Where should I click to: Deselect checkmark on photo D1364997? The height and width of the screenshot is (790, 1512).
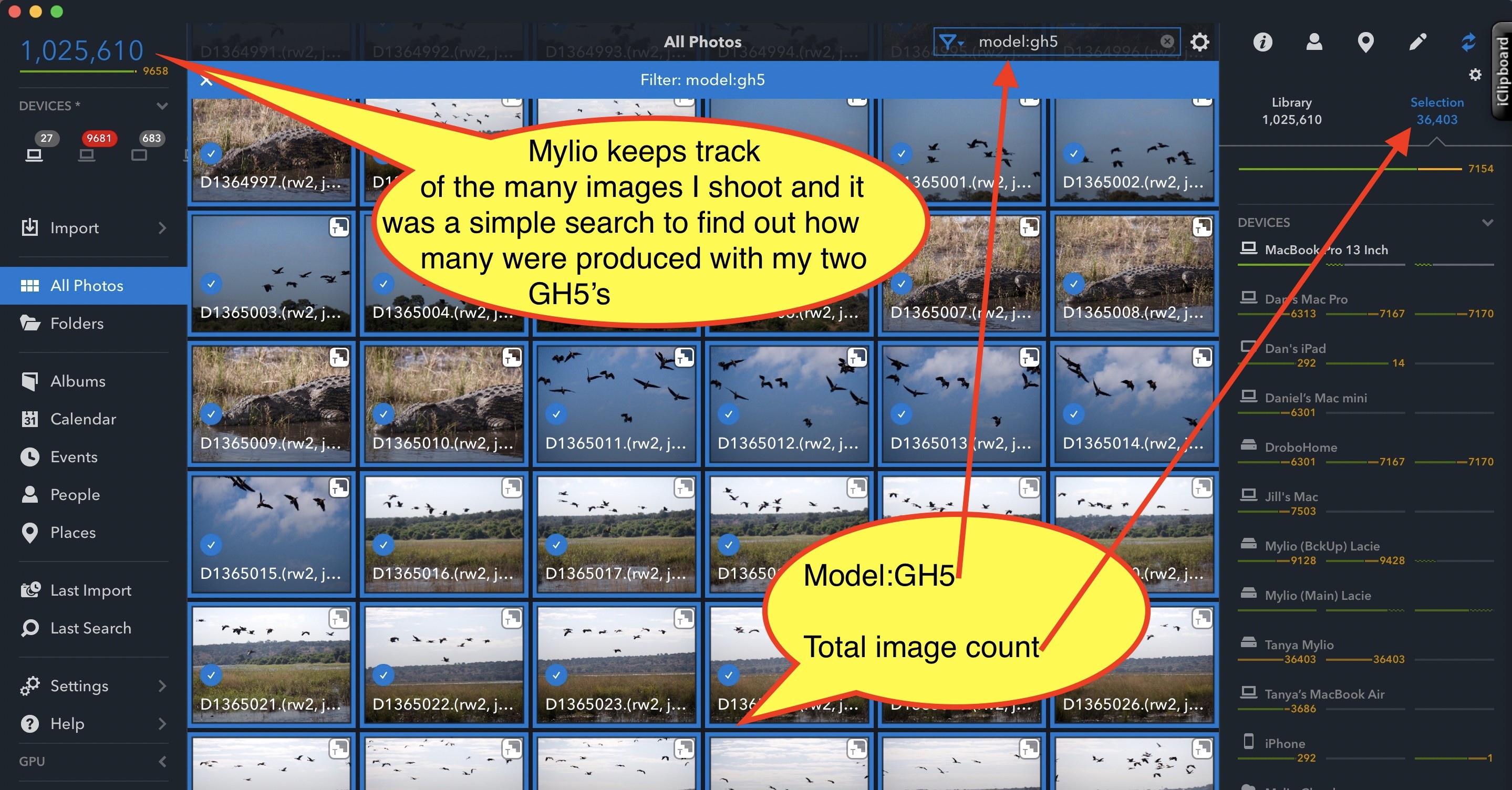point(211,154)
